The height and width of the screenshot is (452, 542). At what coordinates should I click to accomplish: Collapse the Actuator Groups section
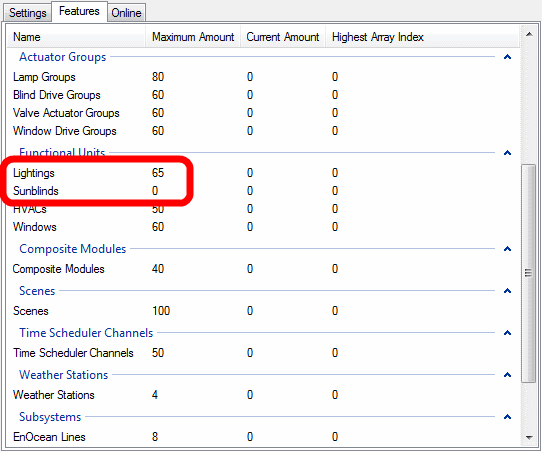pyautogui.click(x=507, y=57)
